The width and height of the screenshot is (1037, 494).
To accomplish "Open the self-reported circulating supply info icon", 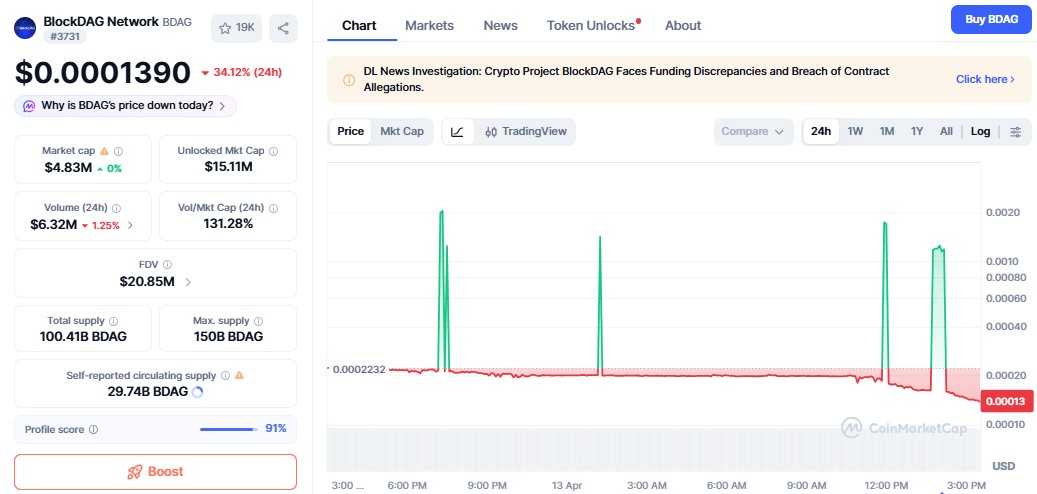I will pos(225,376).
